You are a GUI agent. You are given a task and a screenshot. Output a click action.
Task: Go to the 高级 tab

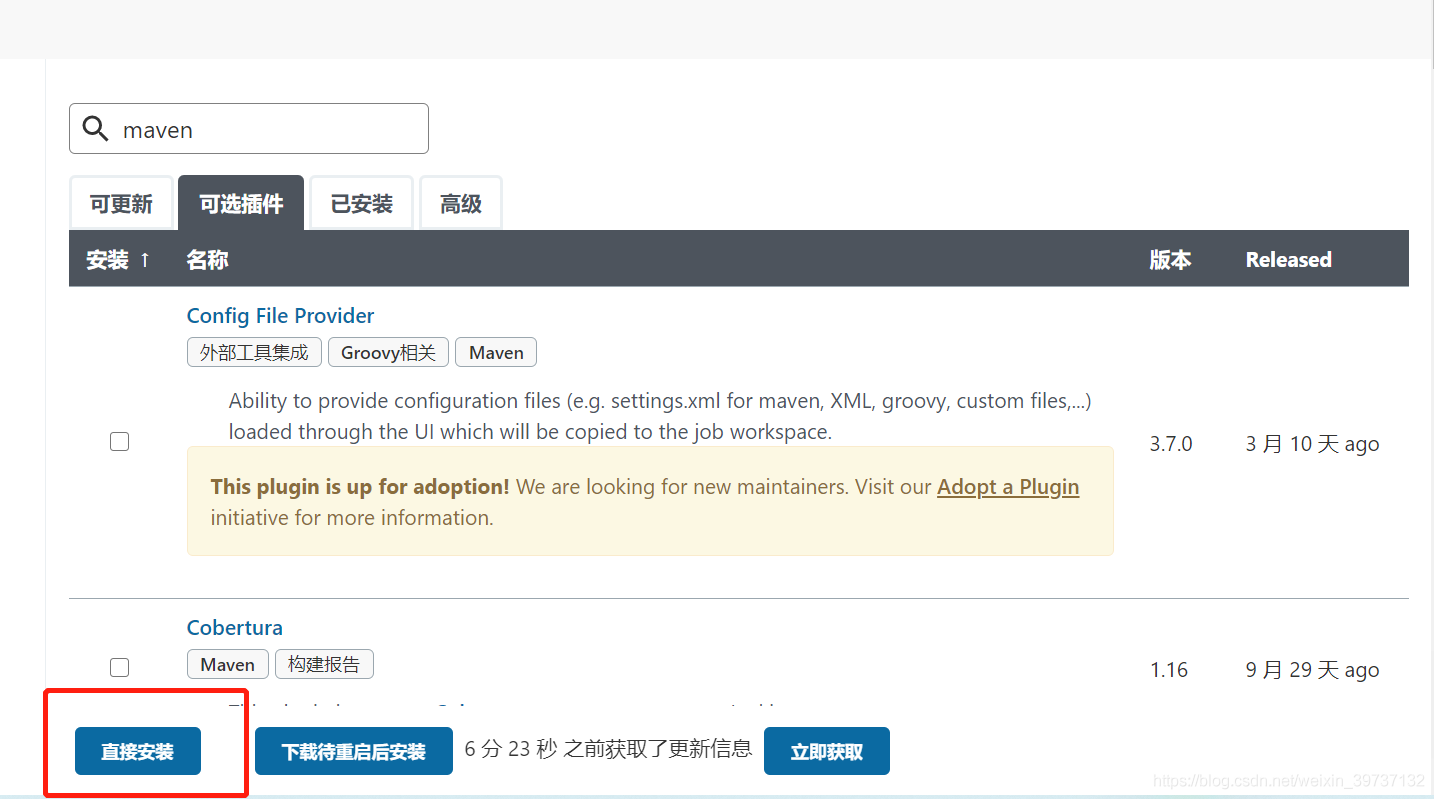click(x=461, y=204)
